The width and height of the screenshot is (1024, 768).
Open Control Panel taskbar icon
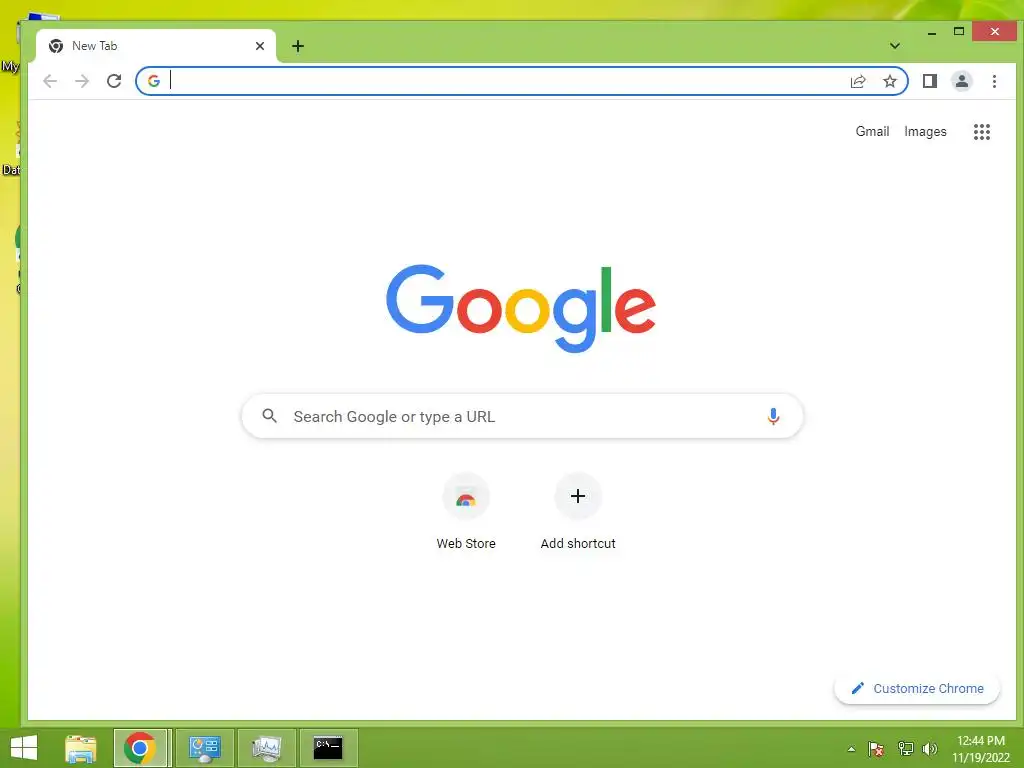(x=204, y=748)
